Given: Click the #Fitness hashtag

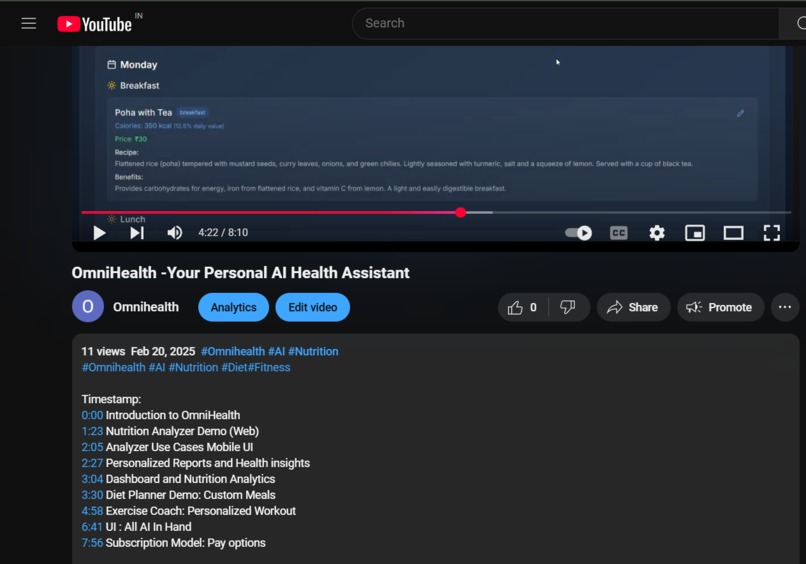Looking at the screenshot, I should [269, 368].
